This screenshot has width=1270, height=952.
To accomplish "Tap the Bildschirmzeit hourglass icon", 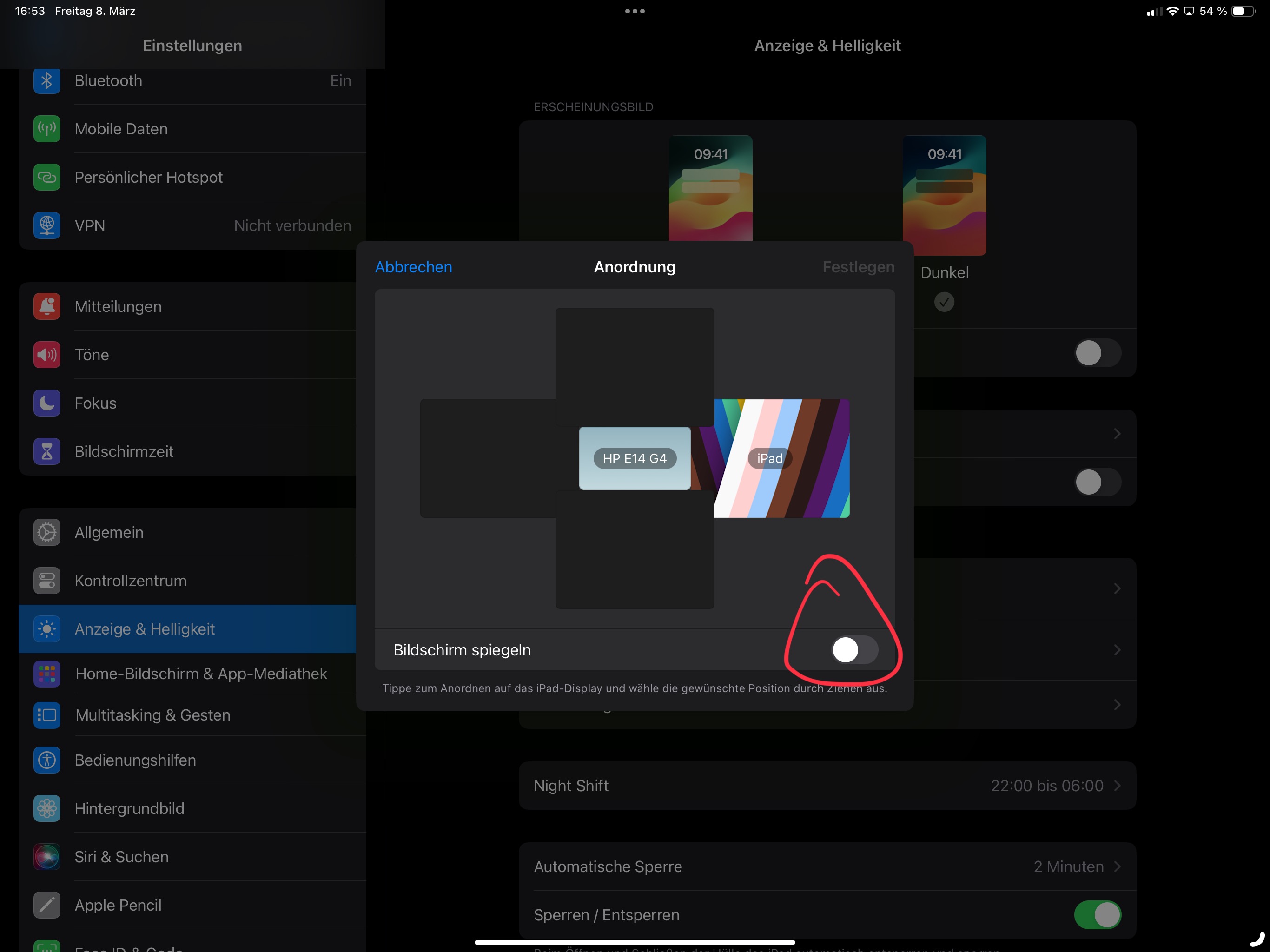I will click(46, 451).
